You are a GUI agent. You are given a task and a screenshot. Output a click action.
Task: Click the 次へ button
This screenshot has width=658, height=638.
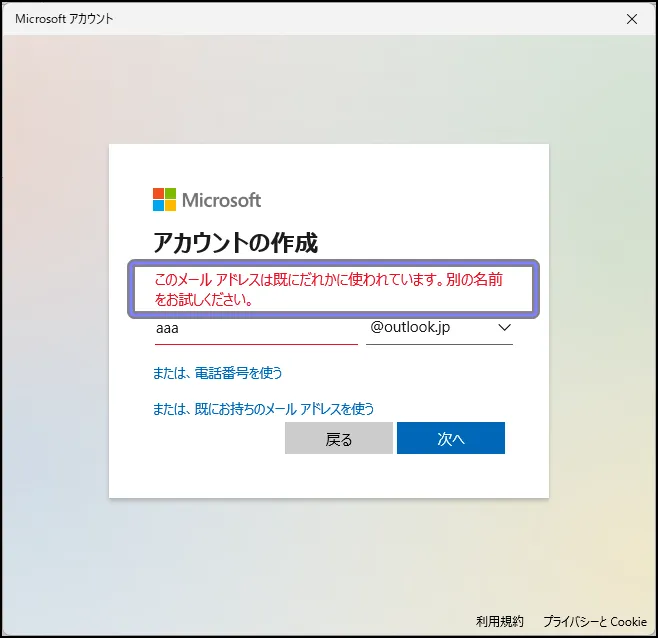(x=451, y=438)
